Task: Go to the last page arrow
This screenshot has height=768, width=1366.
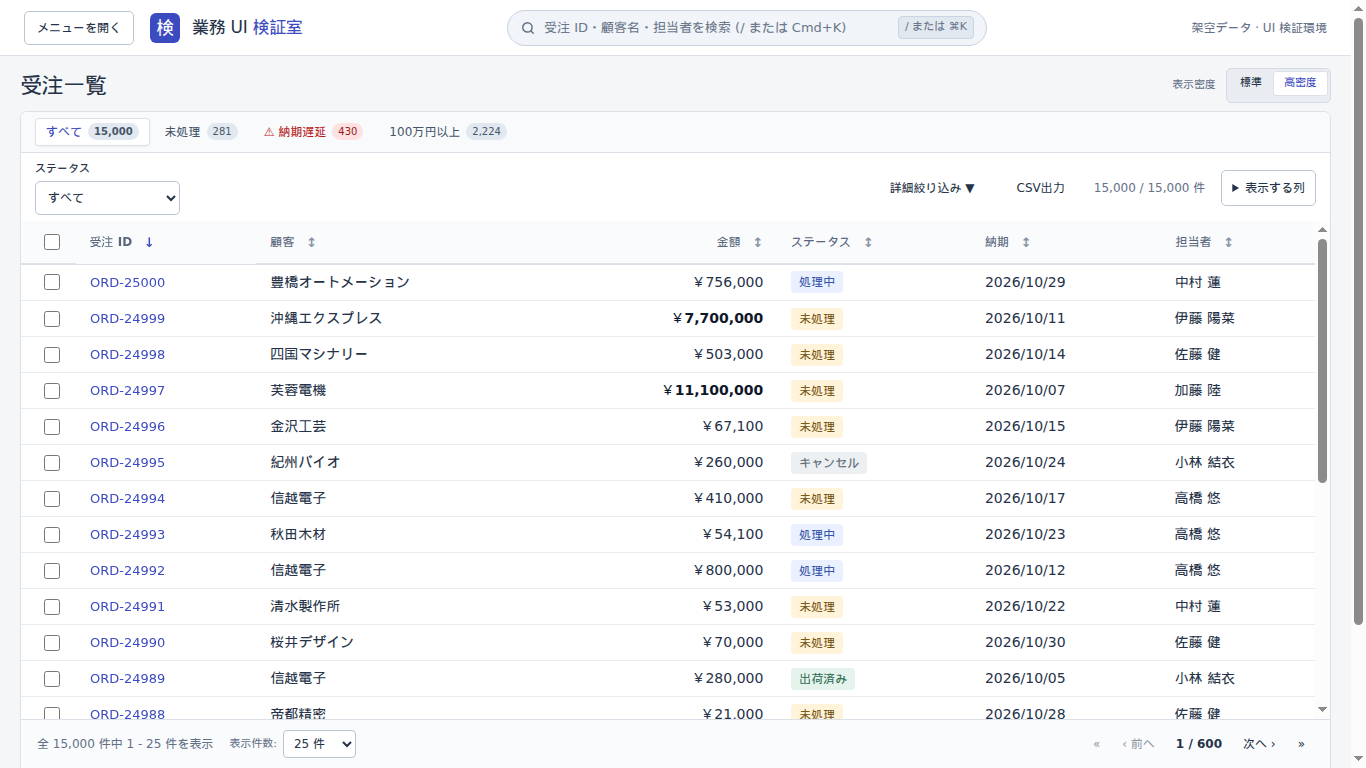Action: pos(1301,744)
